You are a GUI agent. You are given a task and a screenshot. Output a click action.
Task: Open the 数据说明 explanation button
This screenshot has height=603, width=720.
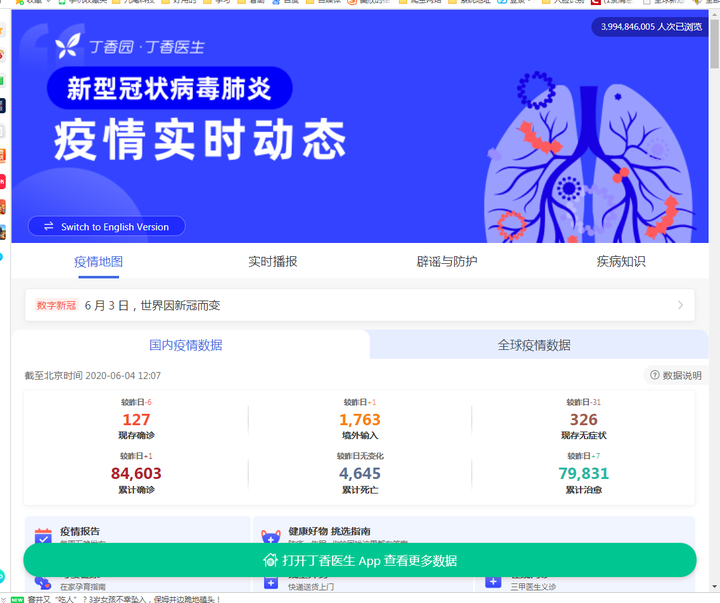coord(675,375)
